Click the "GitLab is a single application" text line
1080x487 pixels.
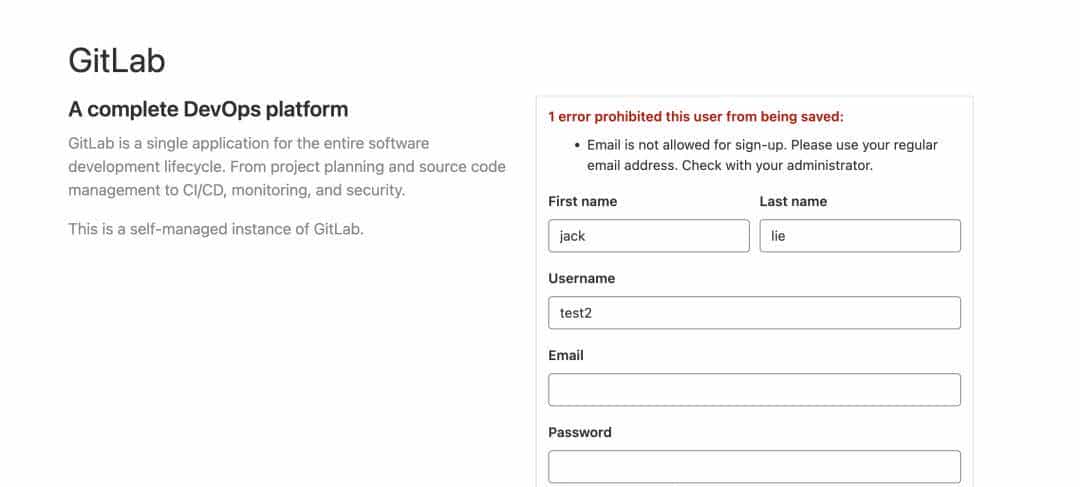coord(249,143)
